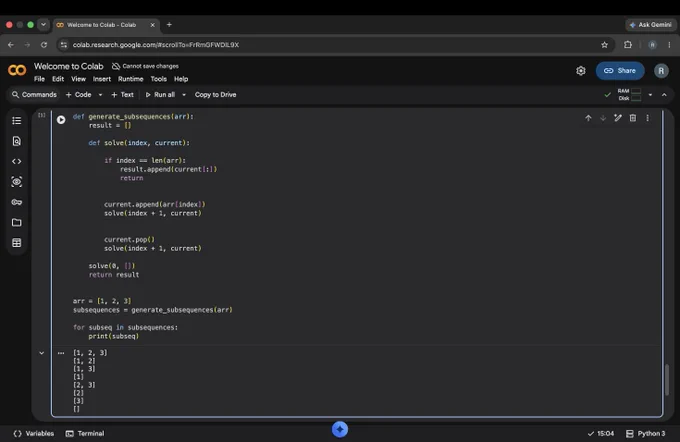Add a Code cell
This screenshot has width=680, height=442.
pyautogui.click(x=78, y=95)
